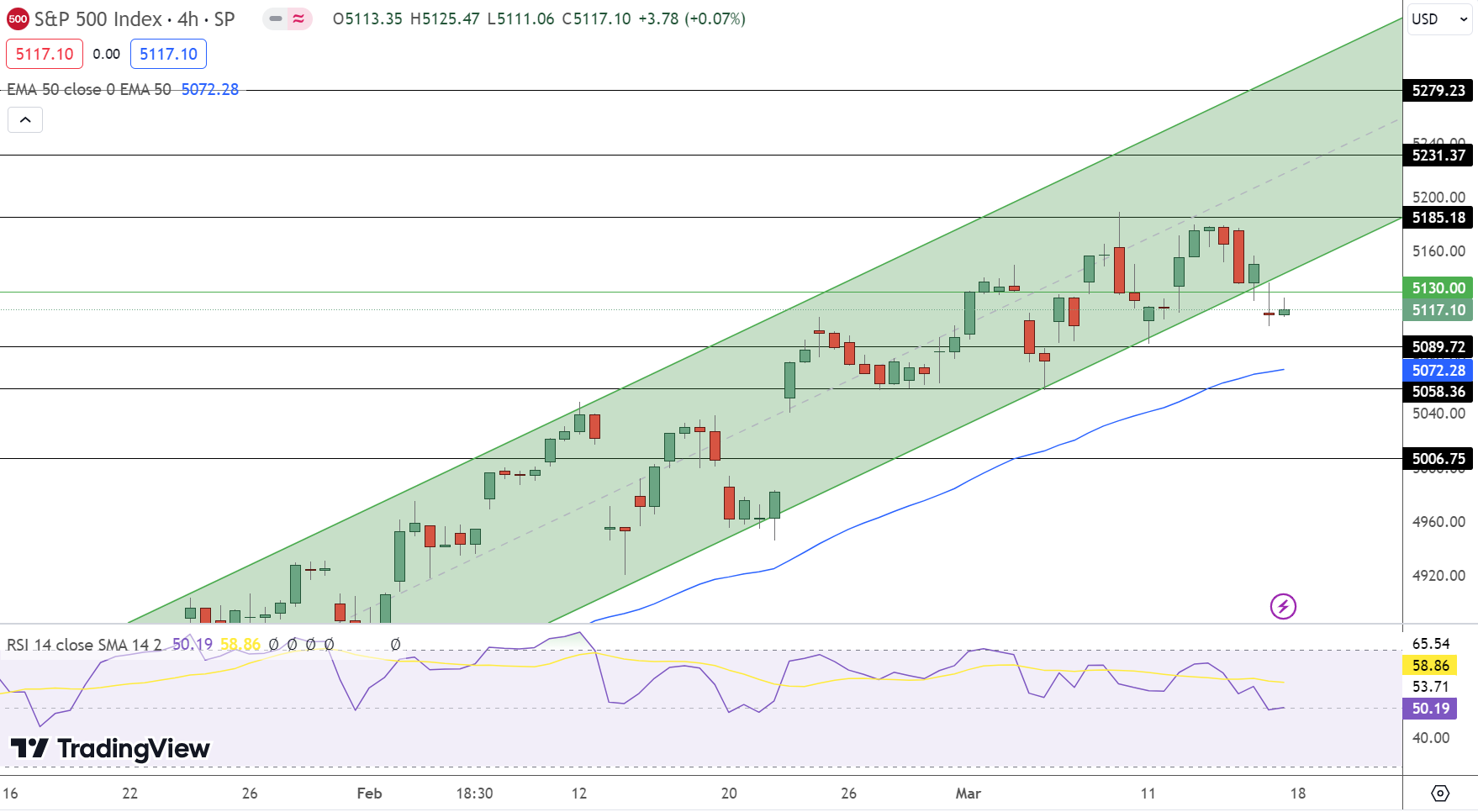Click the 5185.18 price level label
This screenshot has height=812, width=1478.
[1438, 217]
